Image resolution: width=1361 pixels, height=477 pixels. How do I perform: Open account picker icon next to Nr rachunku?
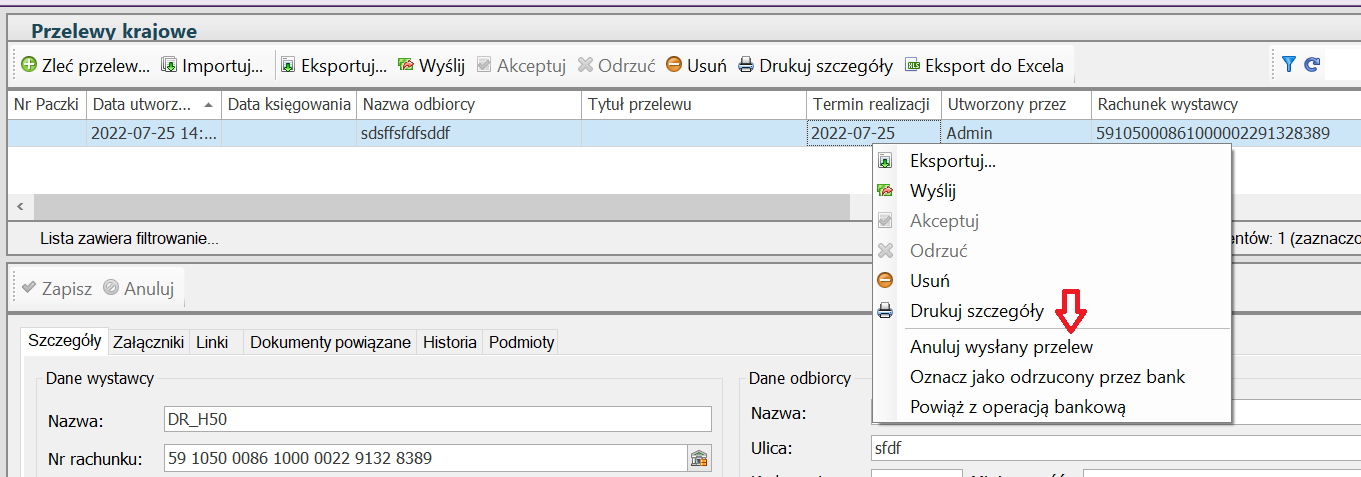699,459
